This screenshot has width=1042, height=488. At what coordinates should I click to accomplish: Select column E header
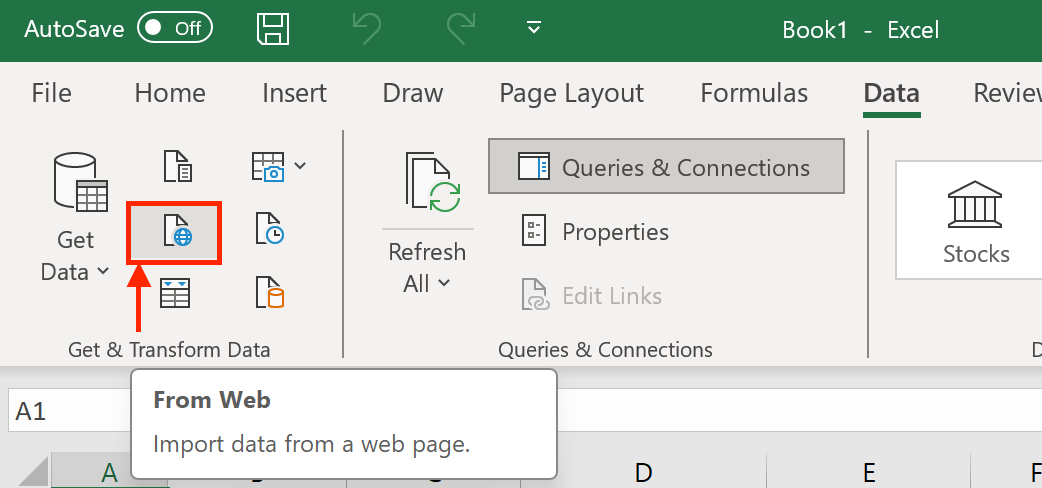coord(868,473)
